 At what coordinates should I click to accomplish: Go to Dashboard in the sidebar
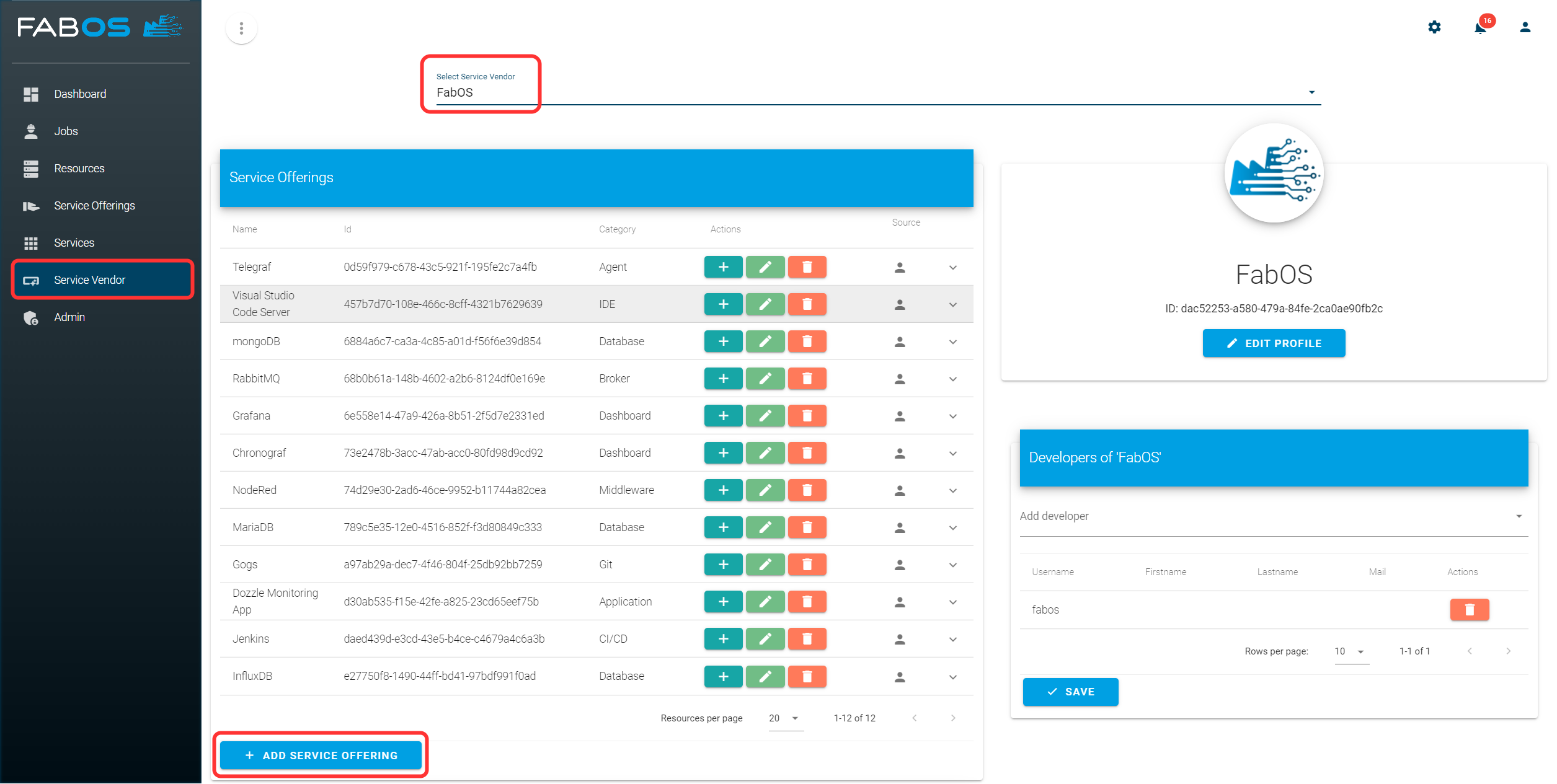(x=80, y=94)
